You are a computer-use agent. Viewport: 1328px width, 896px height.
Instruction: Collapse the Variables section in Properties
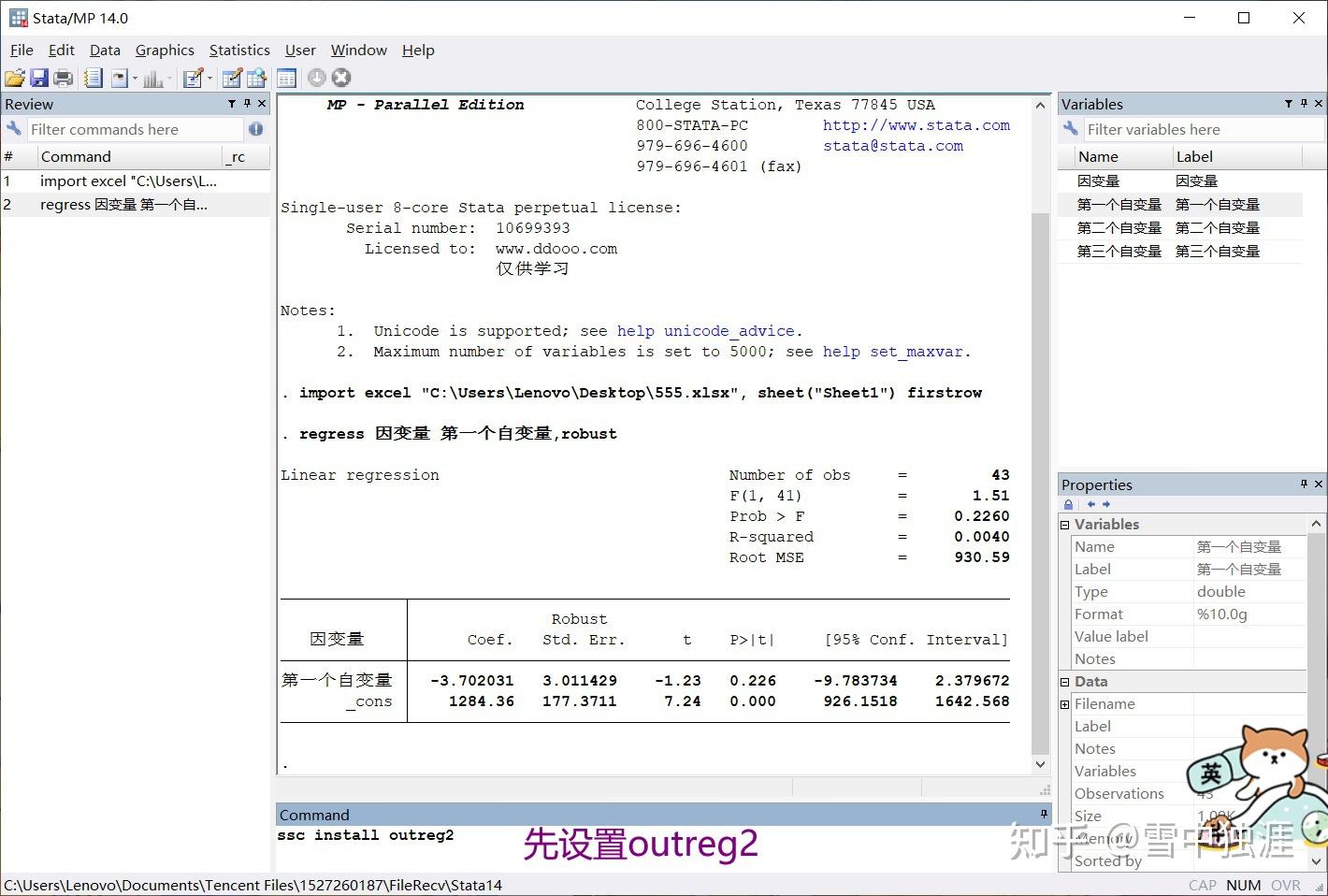pos(1064,525)
